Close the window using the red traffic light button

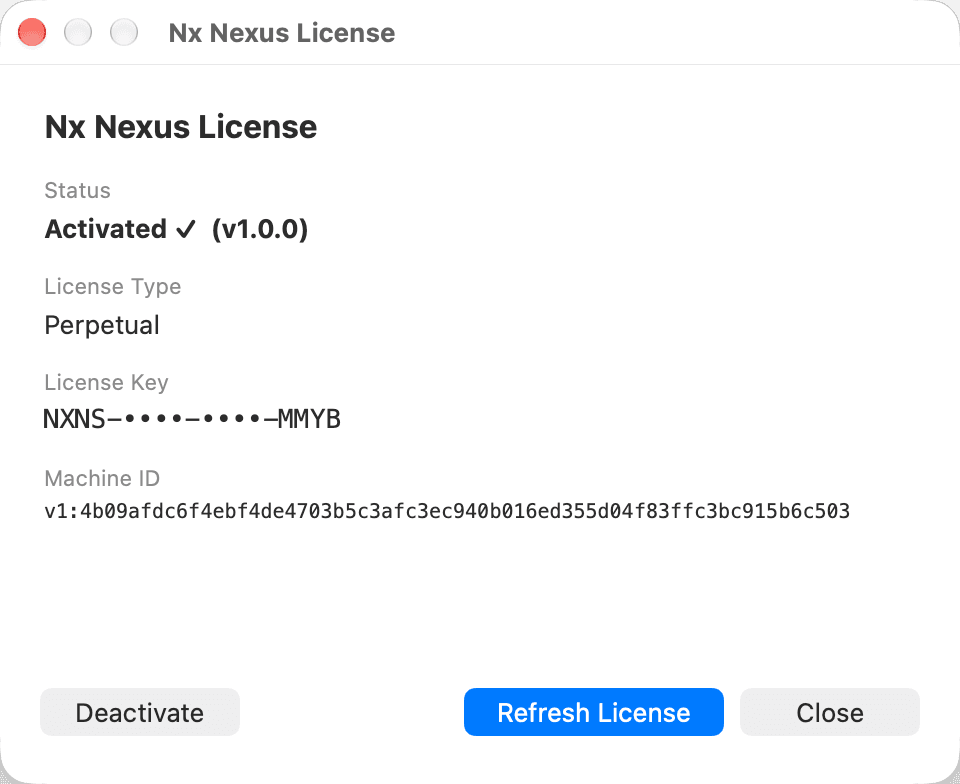coord(32,32)
